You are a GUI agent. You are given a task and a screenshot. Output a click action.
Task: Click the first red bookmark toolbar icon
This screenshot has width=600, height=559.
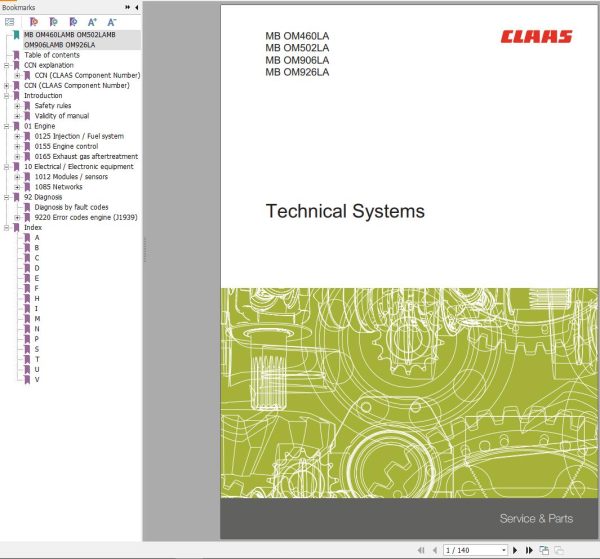(x=34, y=22)
